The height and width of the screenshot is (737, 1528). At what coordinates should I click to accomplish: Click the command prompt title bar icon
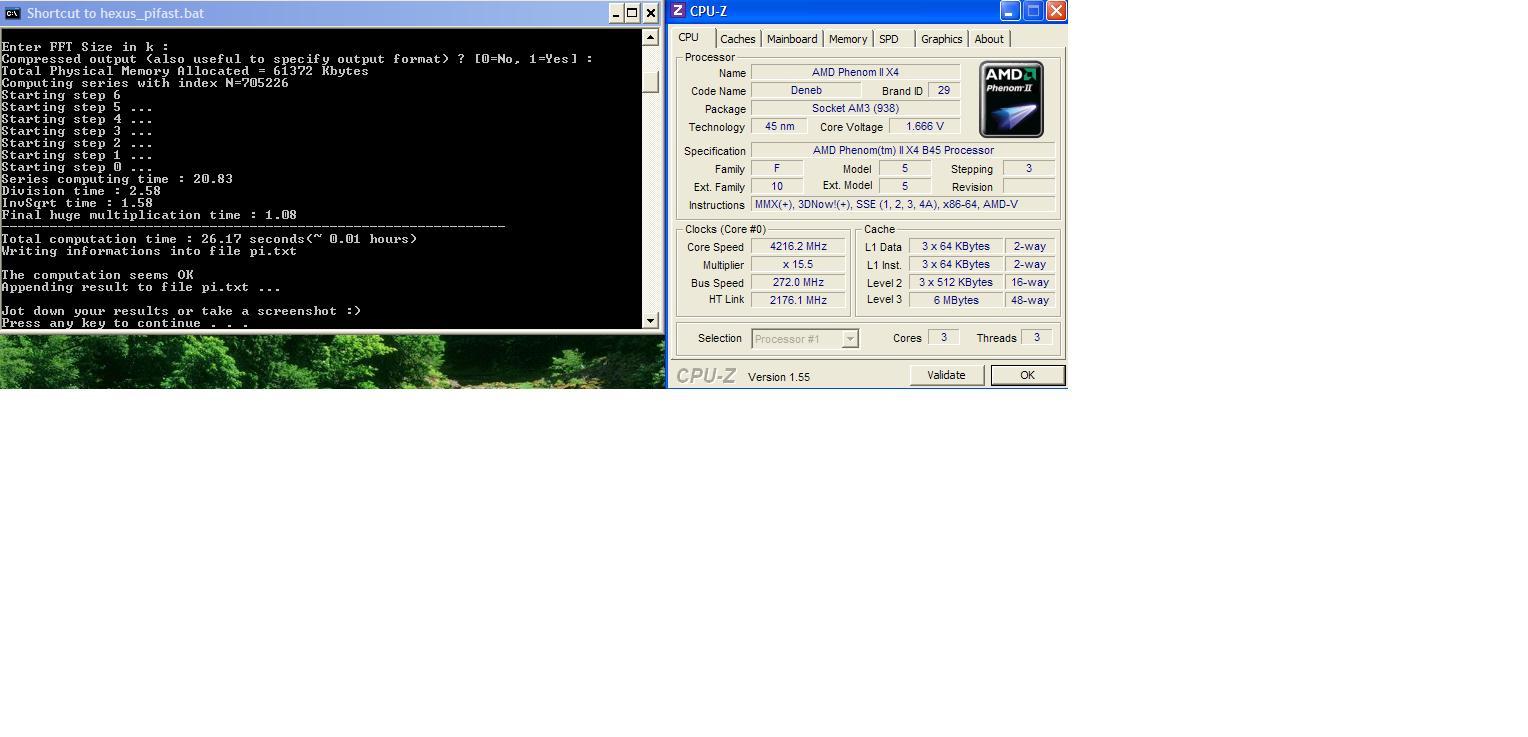(12, 13)
